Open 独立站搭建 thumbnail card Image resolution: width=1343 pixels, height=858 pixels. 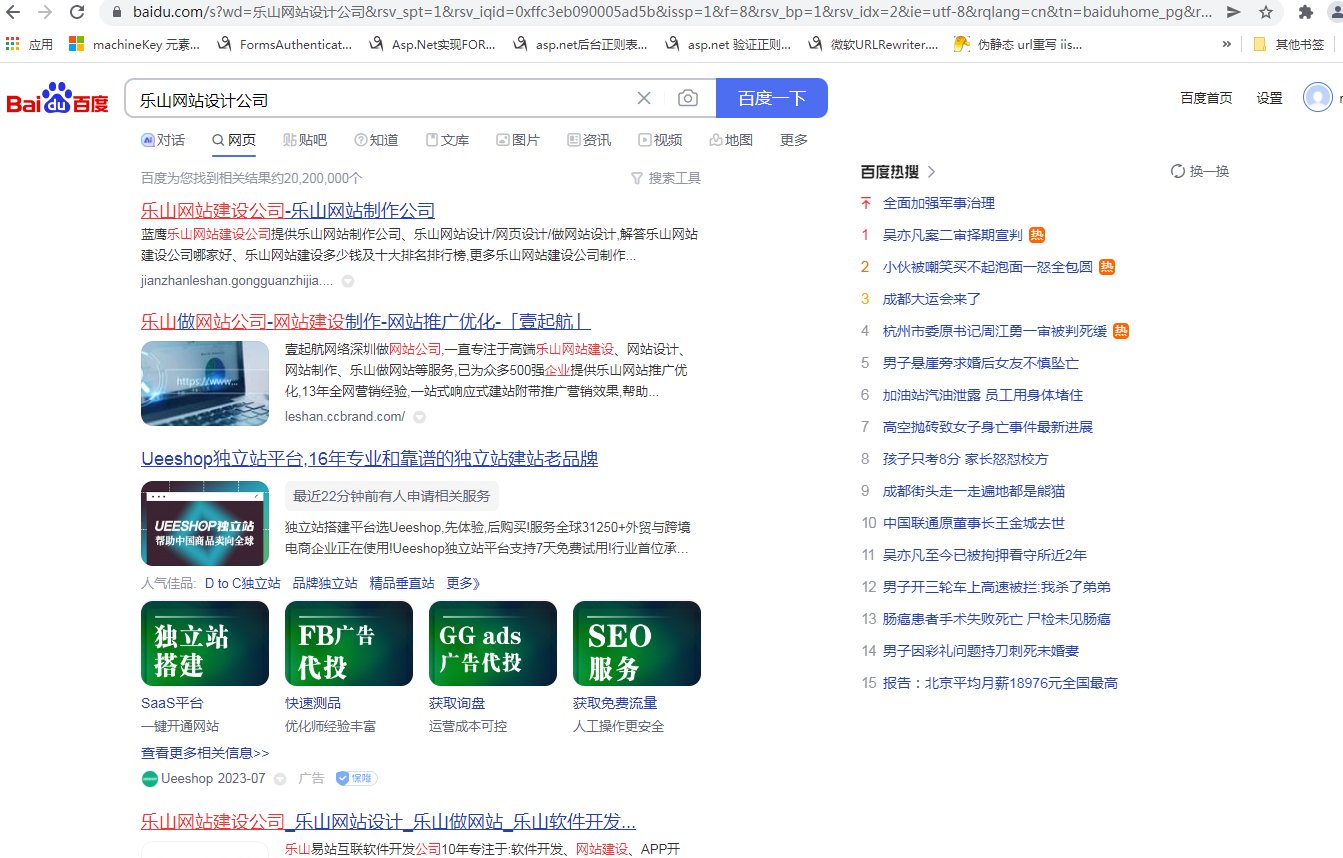point(205,643)
